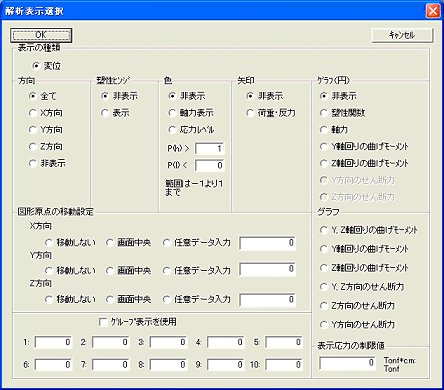444x390 pixels.
Task: Select 画面中央 for origin X方向
Action: [x=128, y=243]
